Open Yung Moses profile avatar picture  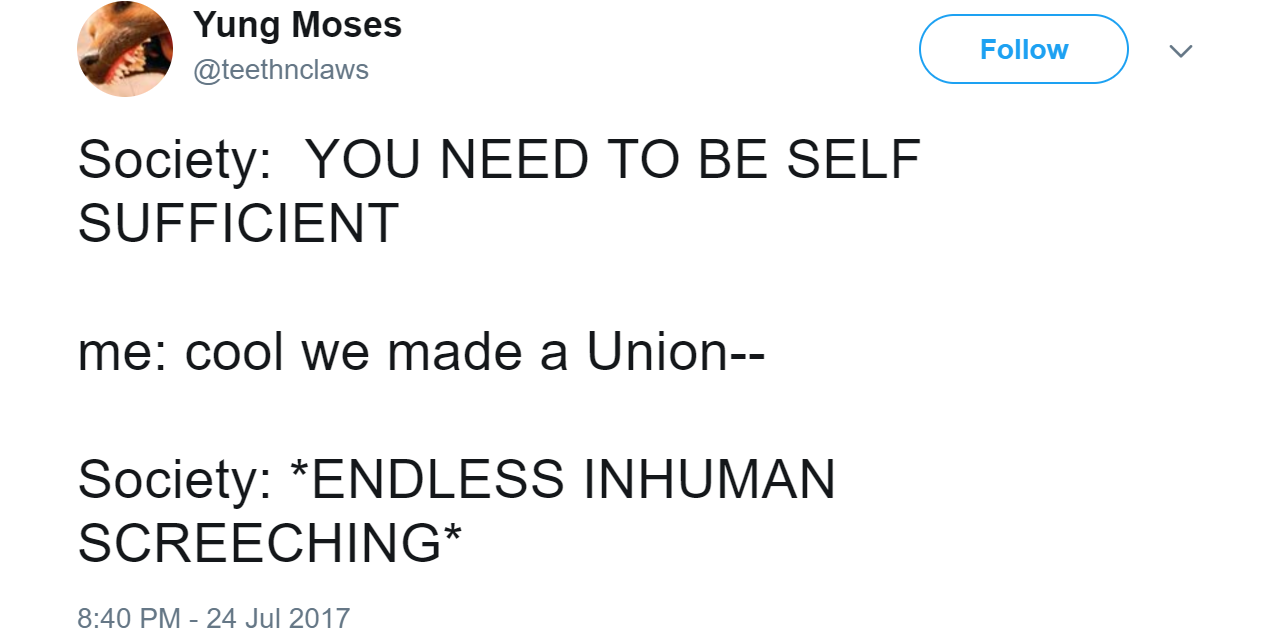[125, 49]
